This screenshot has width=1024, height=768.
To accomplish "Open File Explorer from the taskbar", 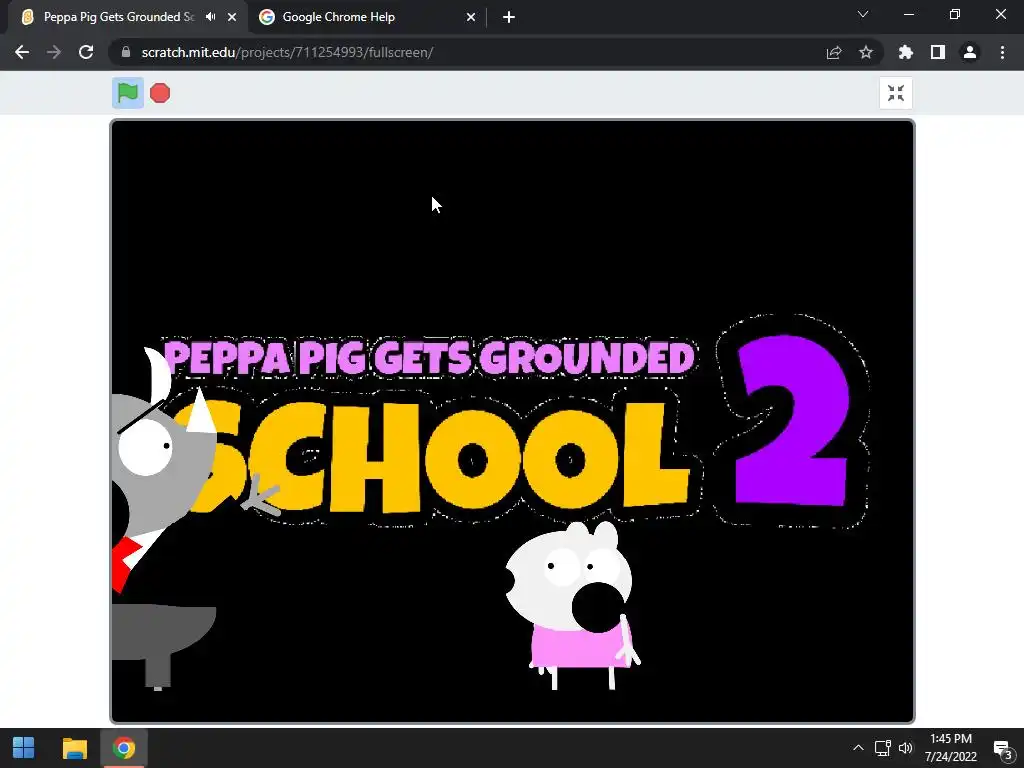I will pyautogui.click(x=74, y=748).
